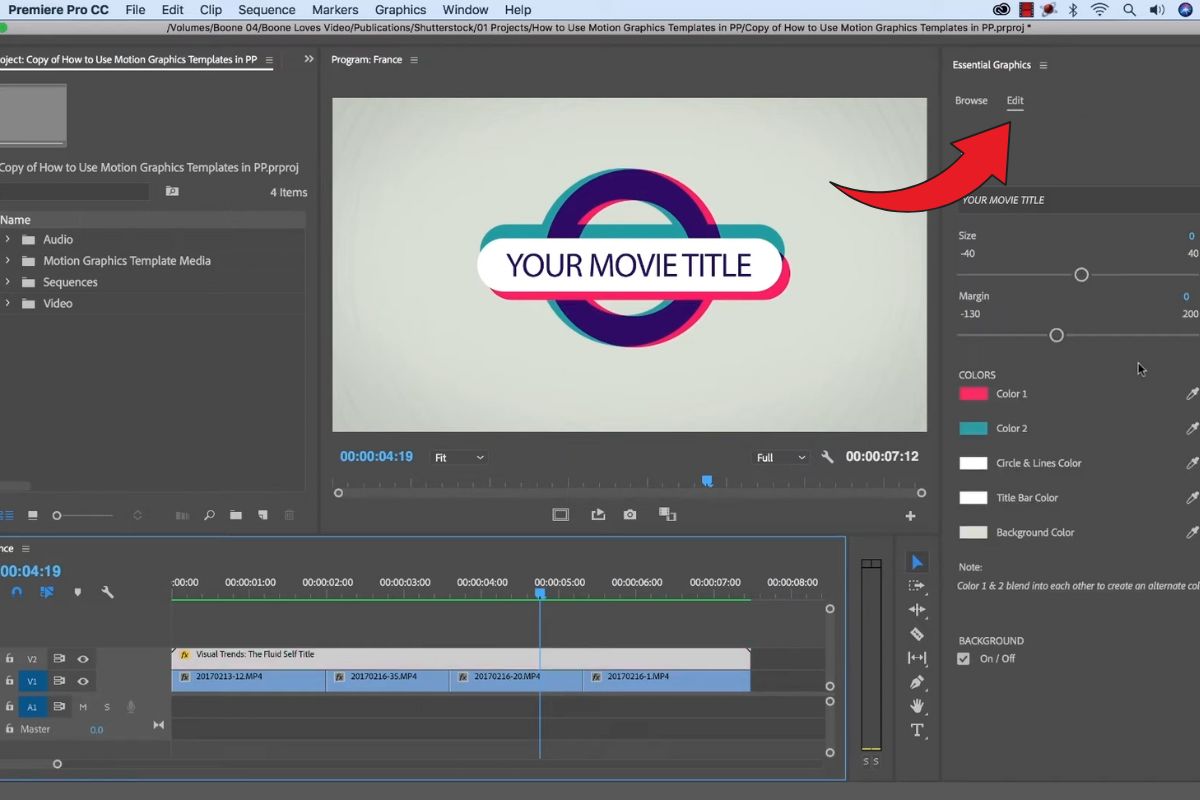Open the Clip menu
Image resolution: width=1200 pixels, height=800 pixels.
coord(211,10)
